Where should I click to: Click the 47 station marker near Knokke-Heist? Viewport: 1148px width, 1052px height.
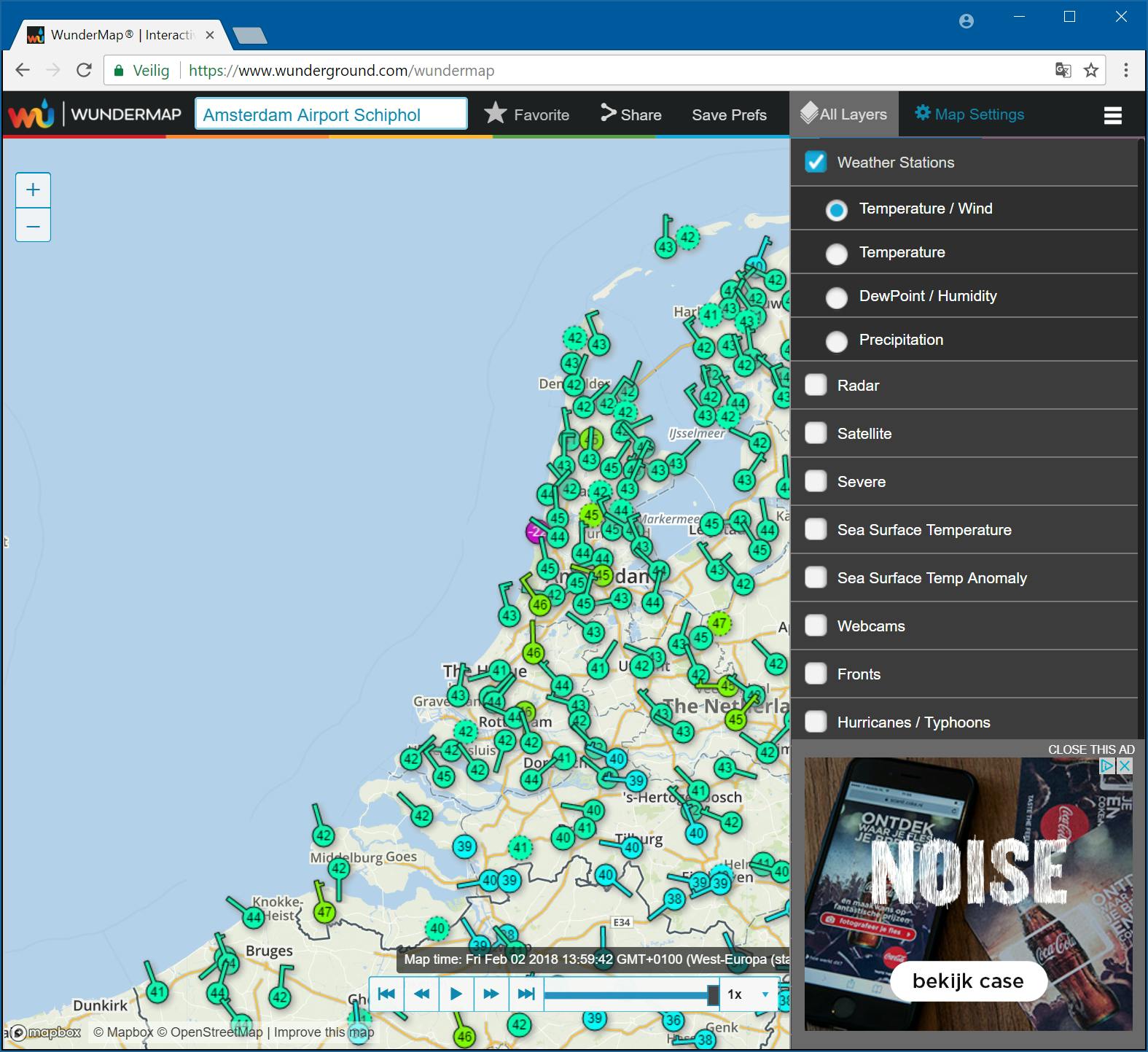click(324, 911)
